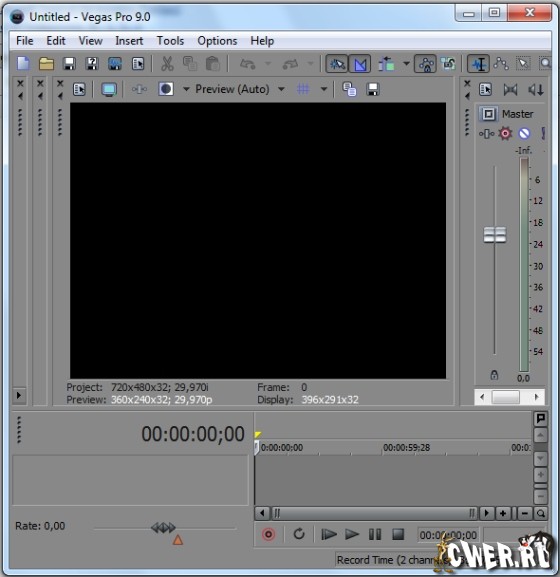Lock Master fader channels padlock

coord(494,375)
